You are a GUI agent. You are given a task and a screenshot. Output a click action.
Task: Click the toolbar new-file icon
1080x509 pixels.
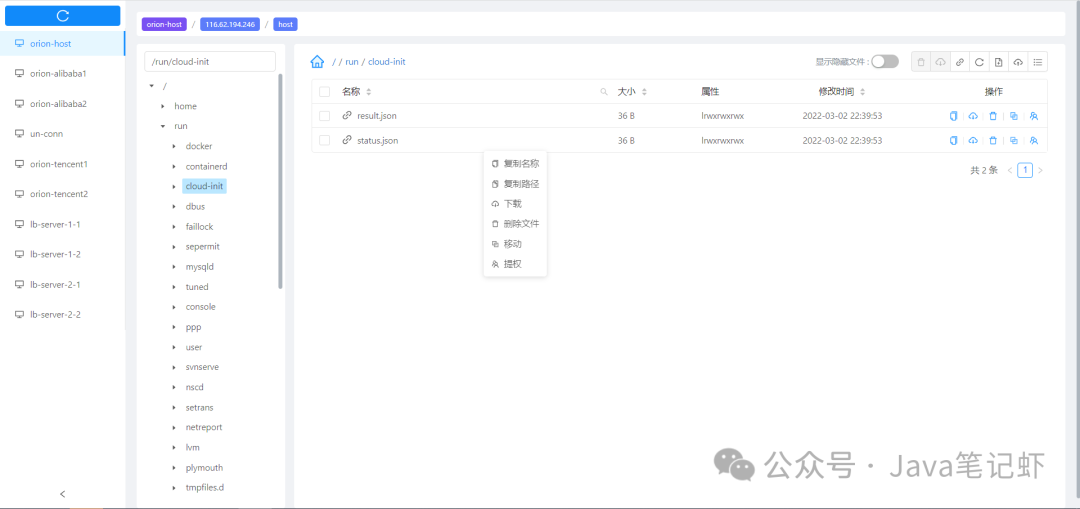tap(998, 62)
